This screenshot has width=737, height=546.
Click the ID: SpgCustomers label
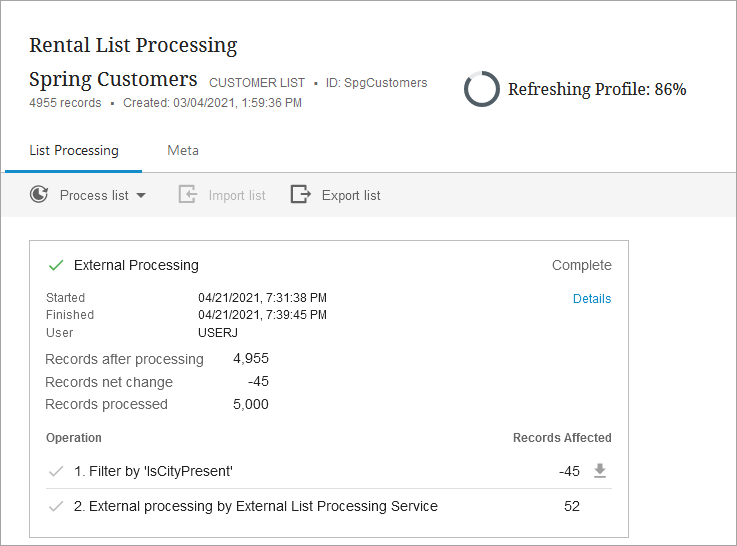[x=385, y=83]
